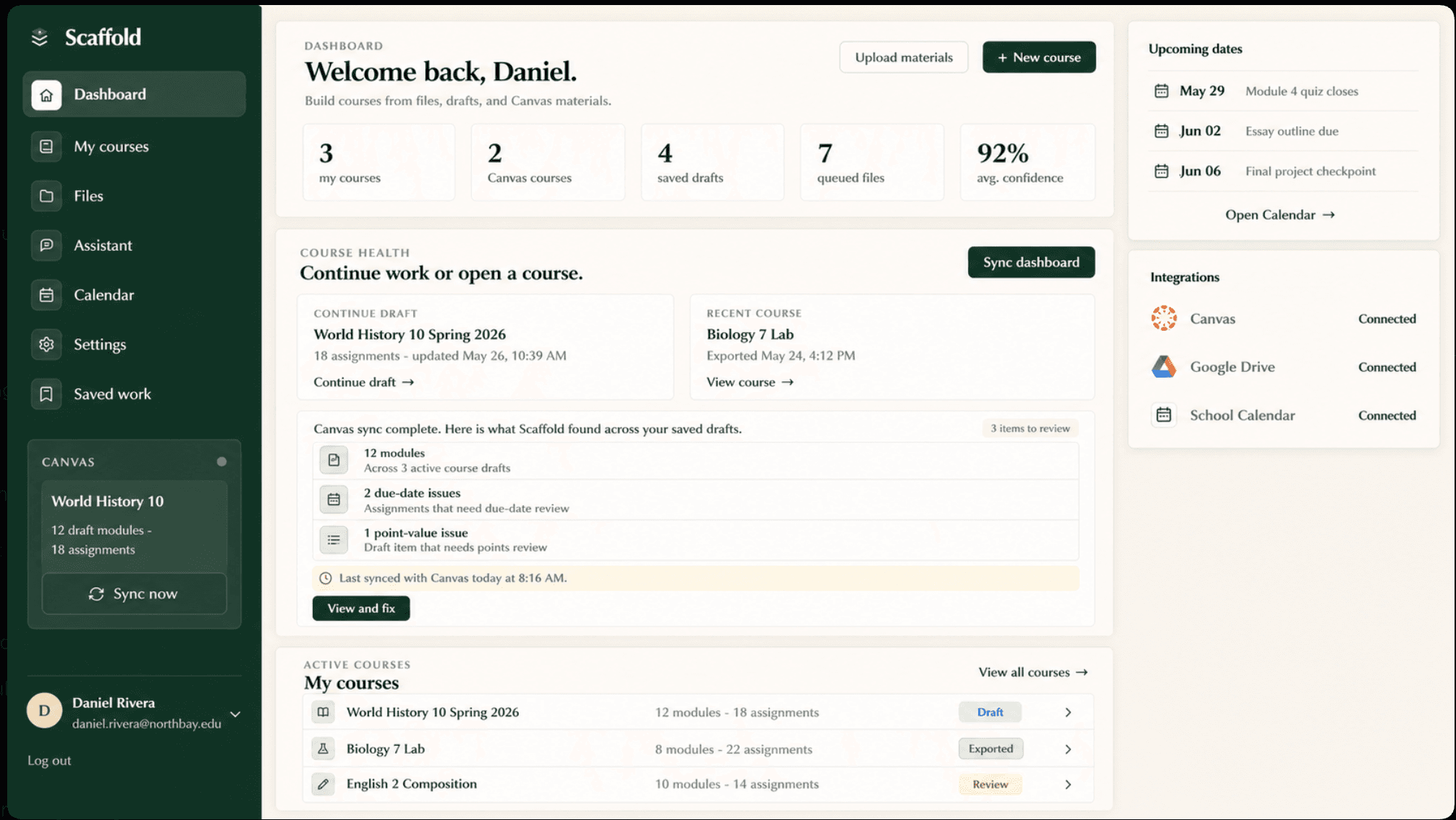The image size is (1456, 820).
Task: Click the Review status badge
Action: coord(990,785)
